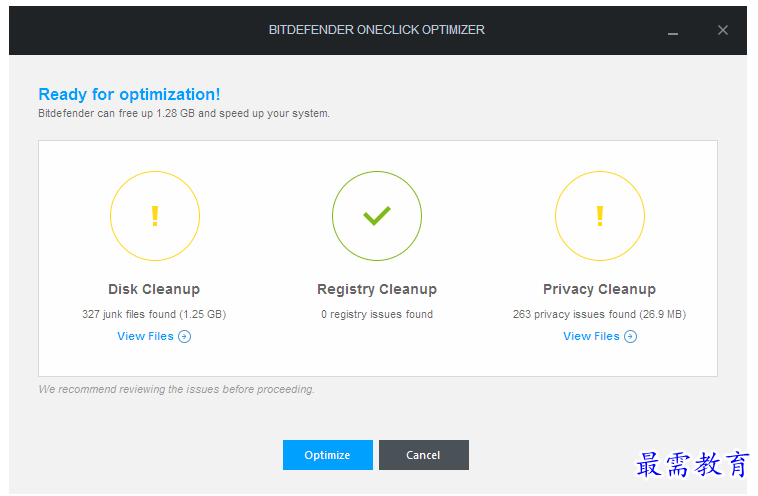Viewport: 758px width, 496px height.
Task: Click the Privacy Cleanup warning exclamation icon
Action: [599, 216]
